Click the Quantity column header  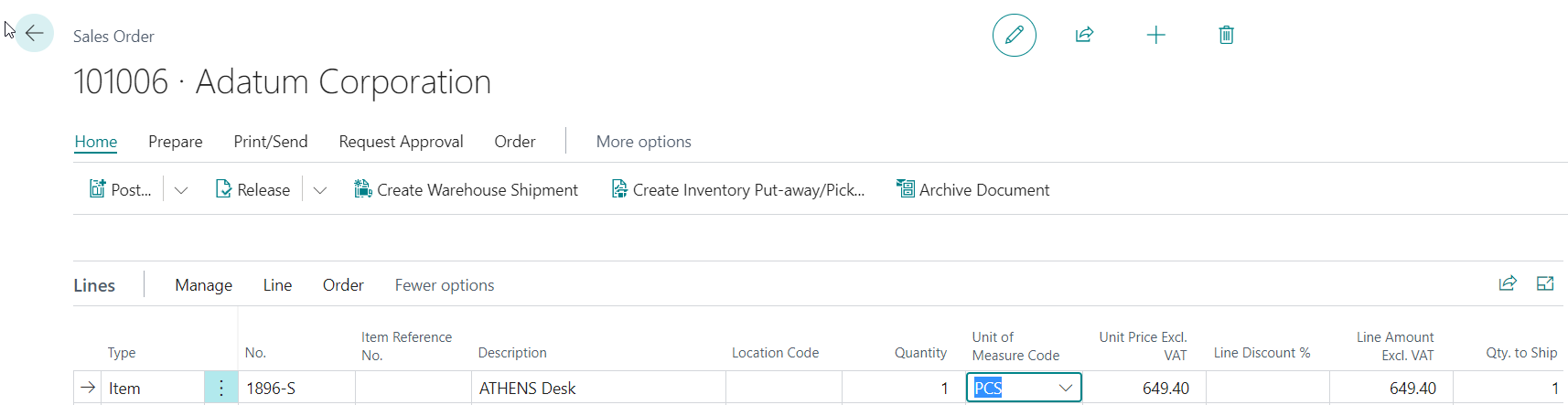tap(920, 353)
